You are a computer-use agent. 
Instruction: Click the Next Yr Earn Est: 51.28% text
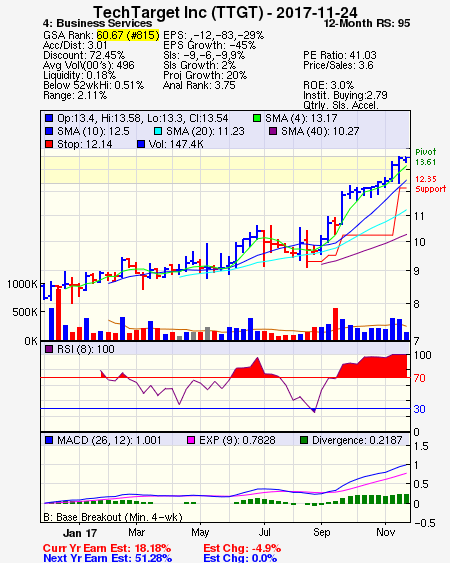[107, 558]
